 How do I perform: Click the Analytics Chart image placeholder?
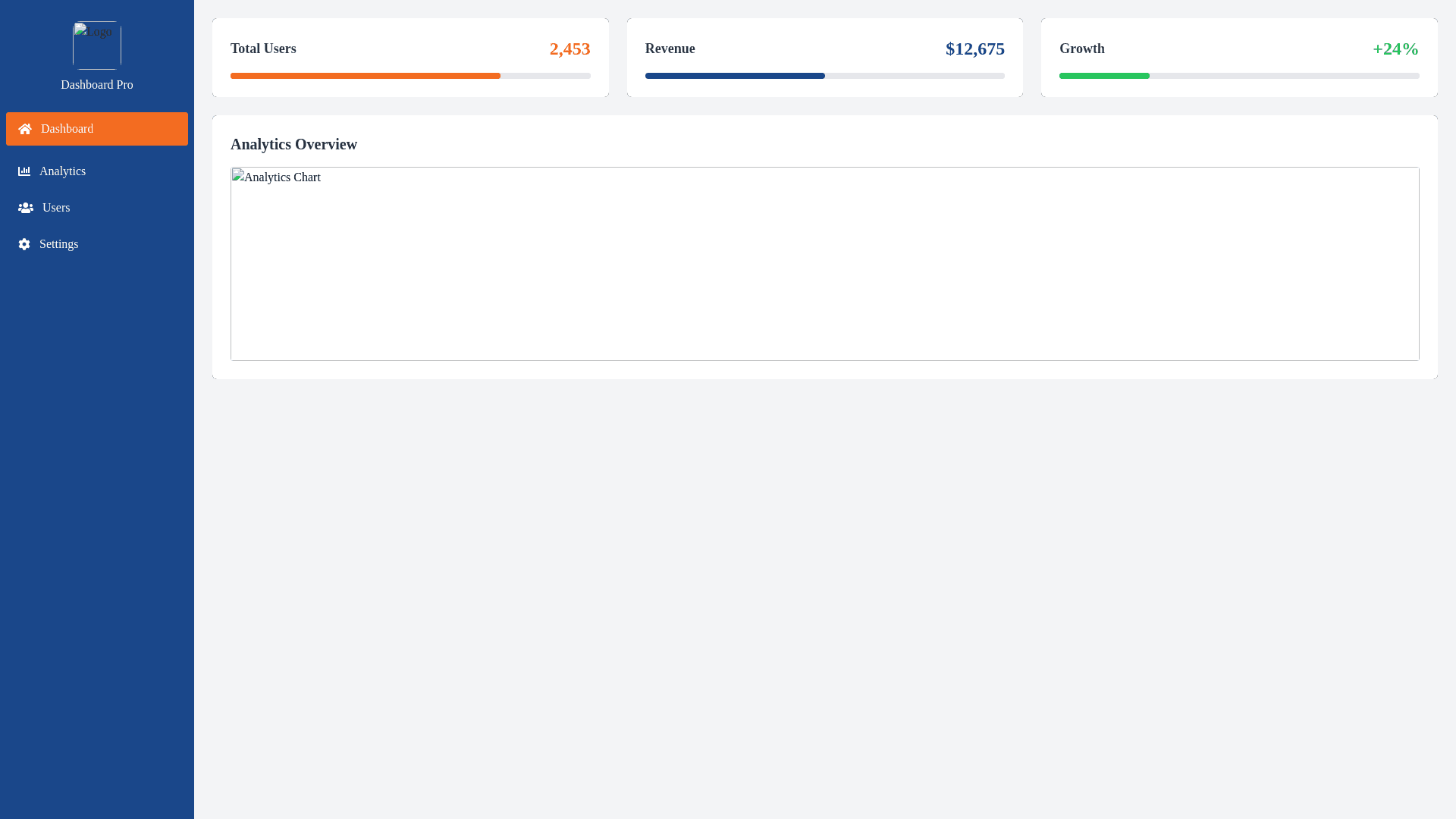(x=825, y=264)
